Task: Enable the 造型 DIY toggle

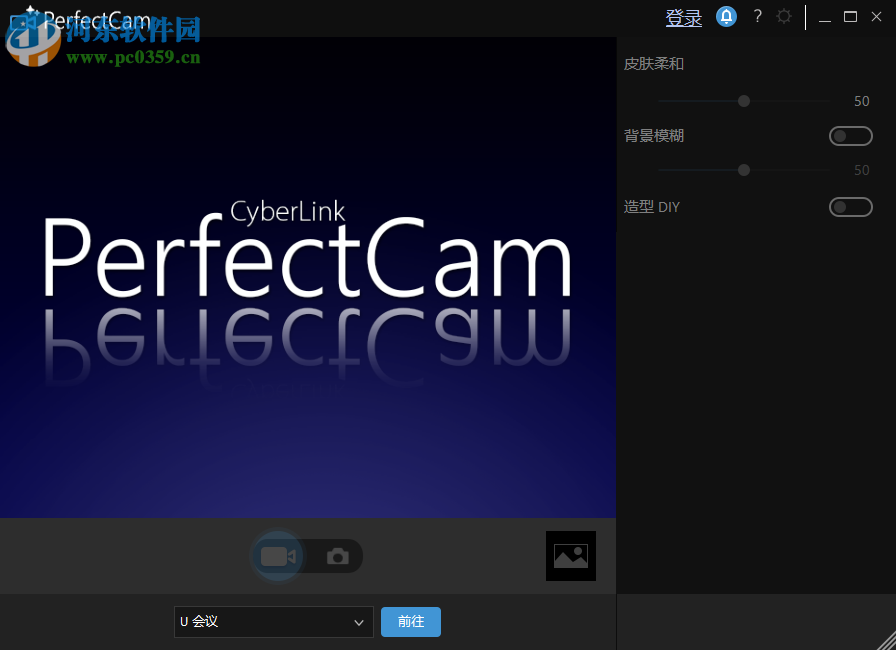Action: coord(850,207)
